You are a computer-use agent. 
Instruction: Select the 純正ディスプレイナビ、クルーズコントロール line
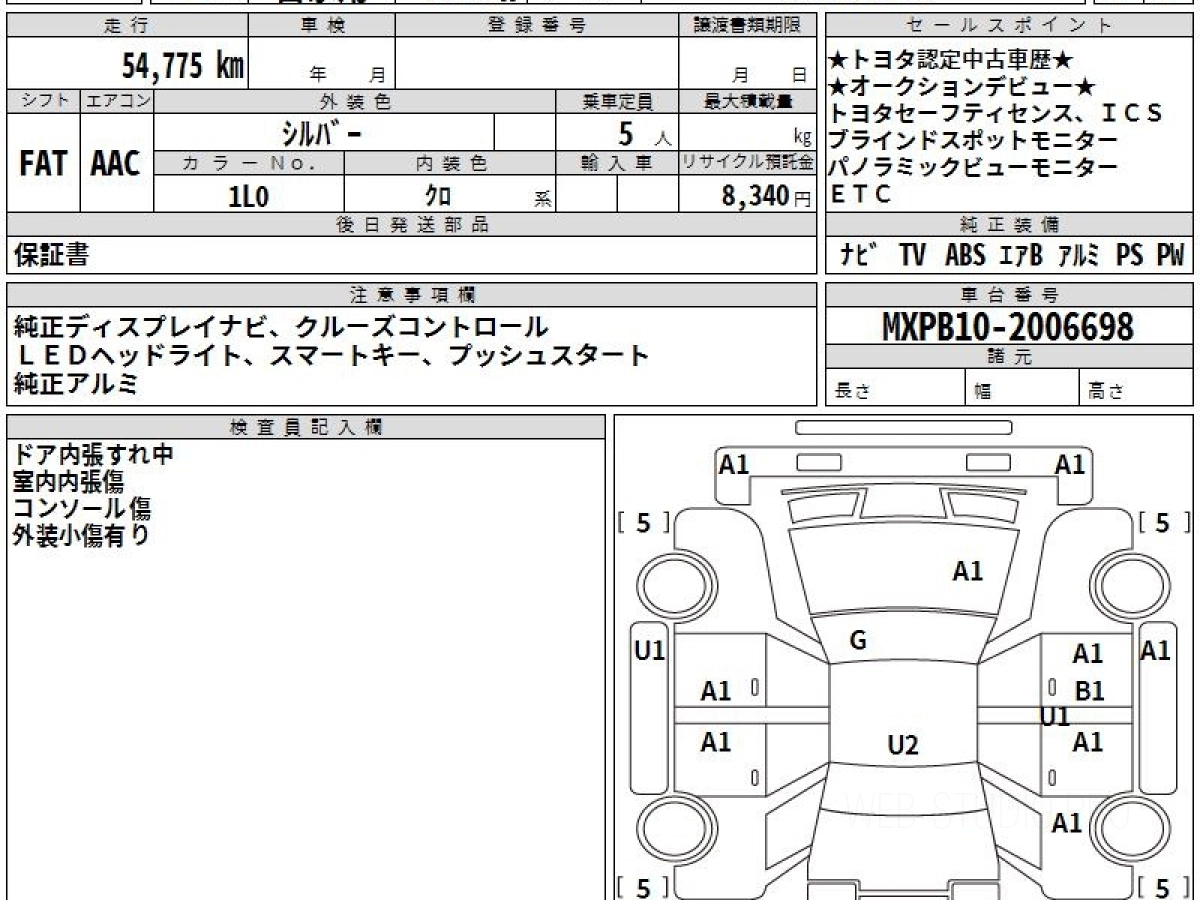(280, 327)
